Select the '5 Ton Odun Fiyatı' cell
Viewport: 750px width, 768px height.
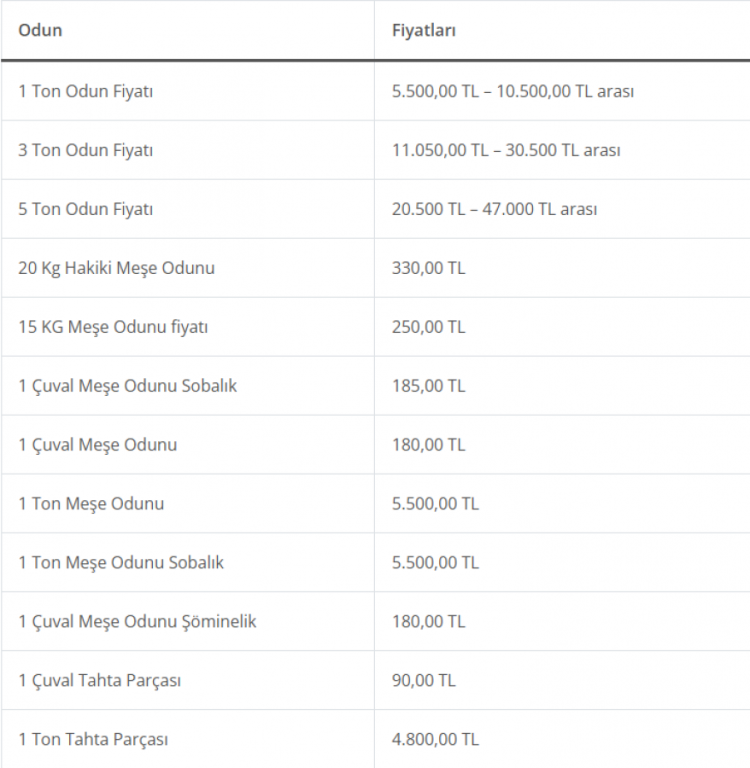pyautogui.click(x=86, y=209)
